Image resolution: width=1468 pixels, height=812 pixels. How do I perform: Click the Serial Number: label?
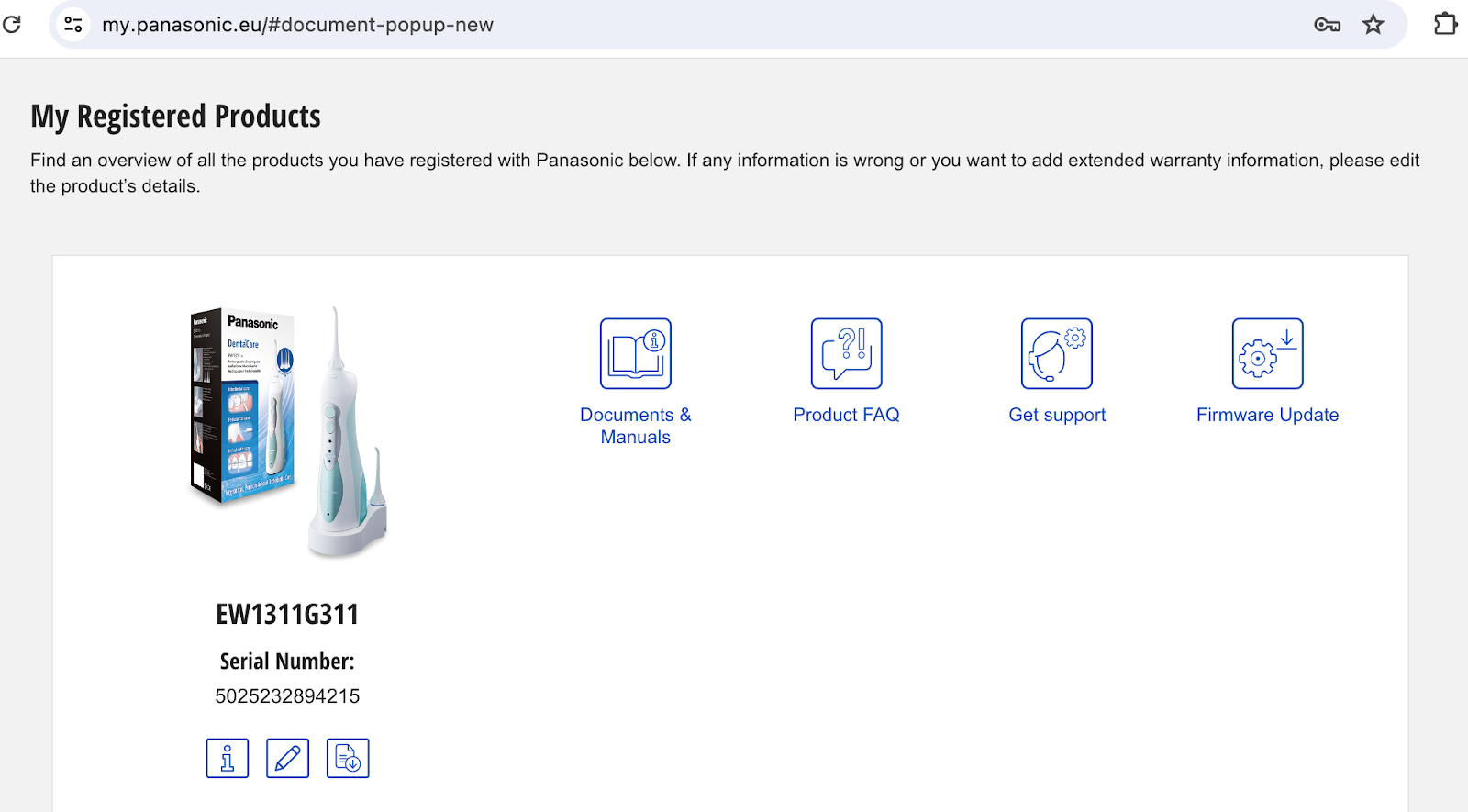tap(287, 661)
